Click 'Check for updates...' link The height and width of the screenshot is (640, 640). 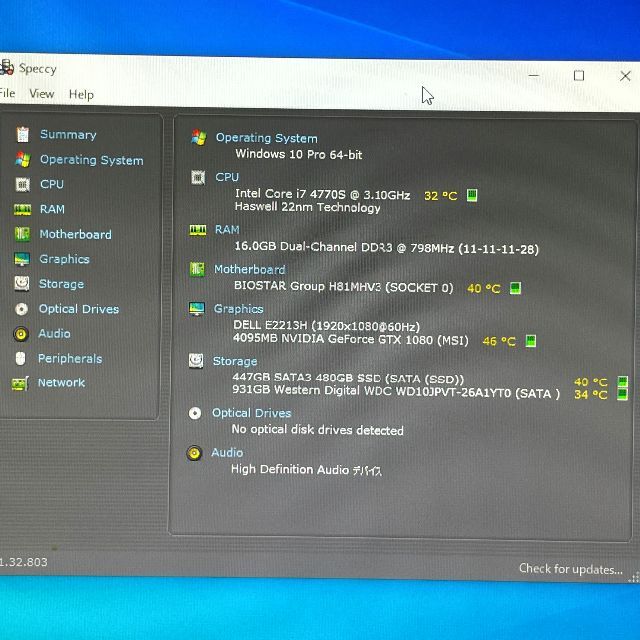click(571, 569)
